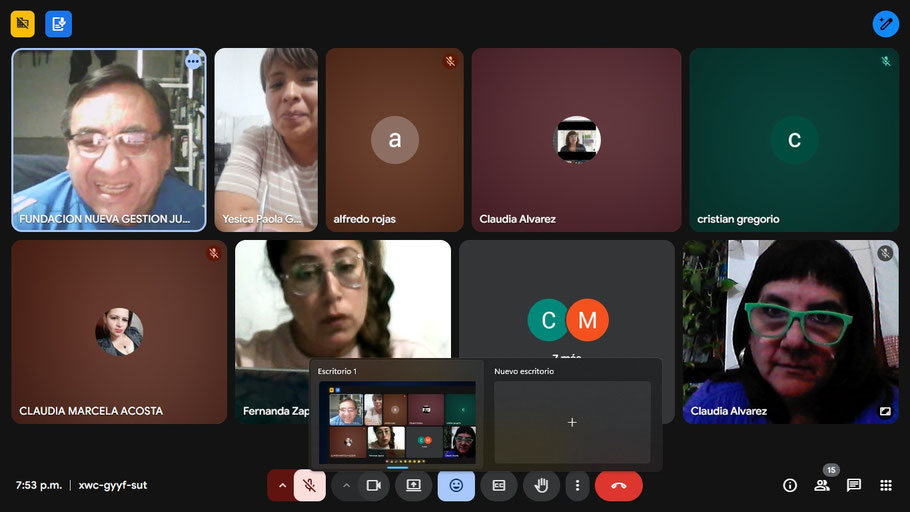Click the blue notes icon at top left
910x512 pixels.
coord(58,24)
